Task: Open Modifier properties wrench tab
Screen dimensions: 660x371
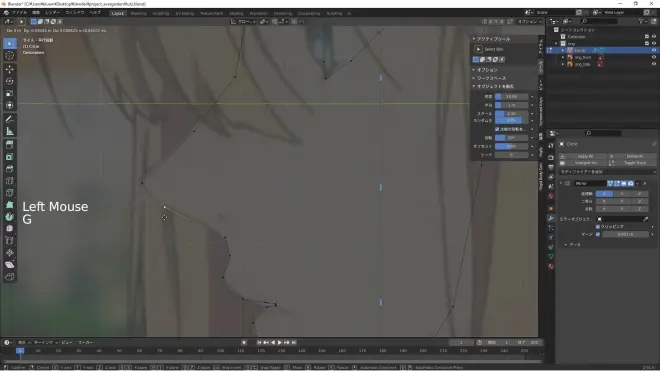Action: tap(551, 218)
